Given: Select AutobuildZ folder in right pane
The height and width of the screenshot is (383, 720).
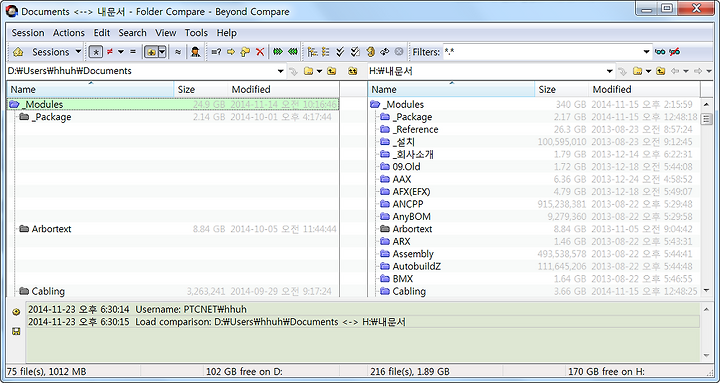Looking at the screenshot, I should tap(416, 266).
